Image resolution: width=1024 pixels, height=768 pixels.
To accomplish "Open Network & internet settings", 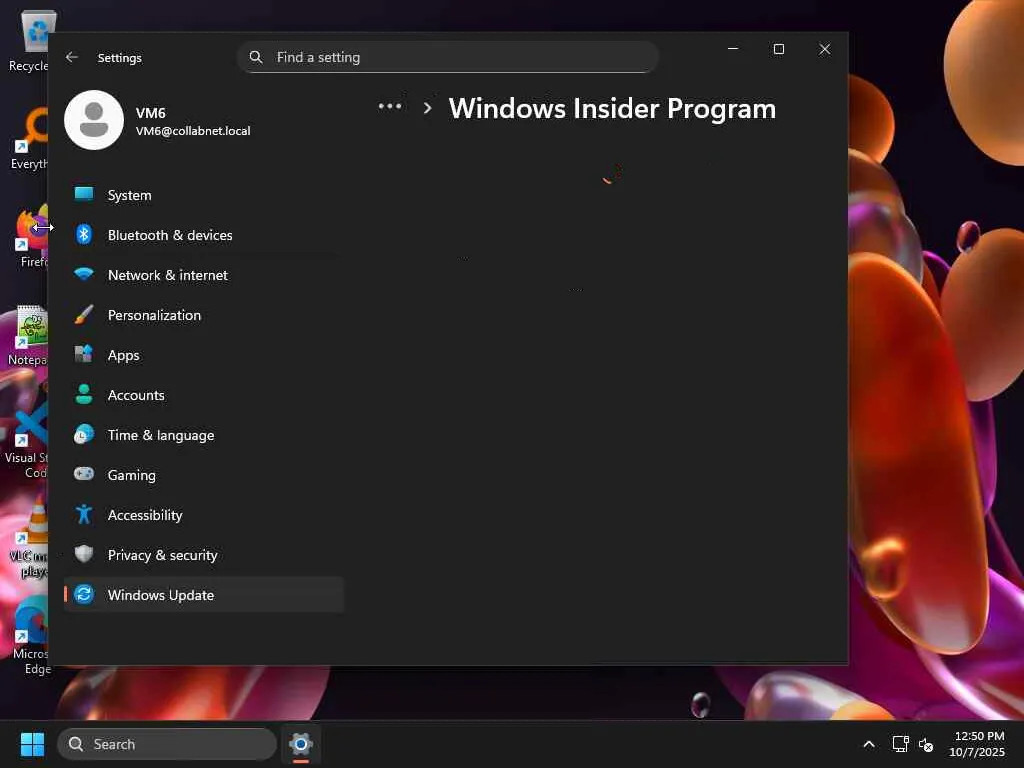I will pos(204,275).
